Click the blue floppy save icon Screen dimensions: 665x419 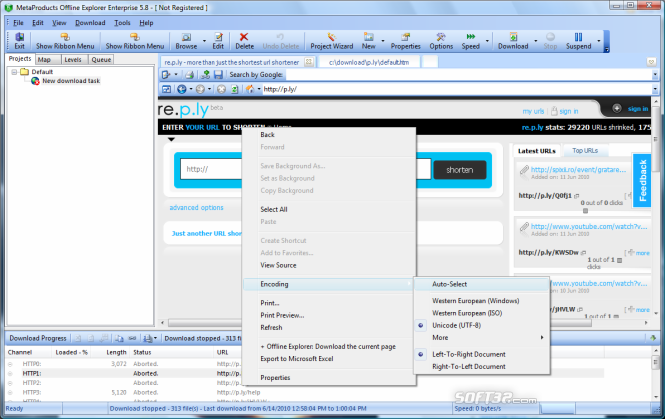218,75
